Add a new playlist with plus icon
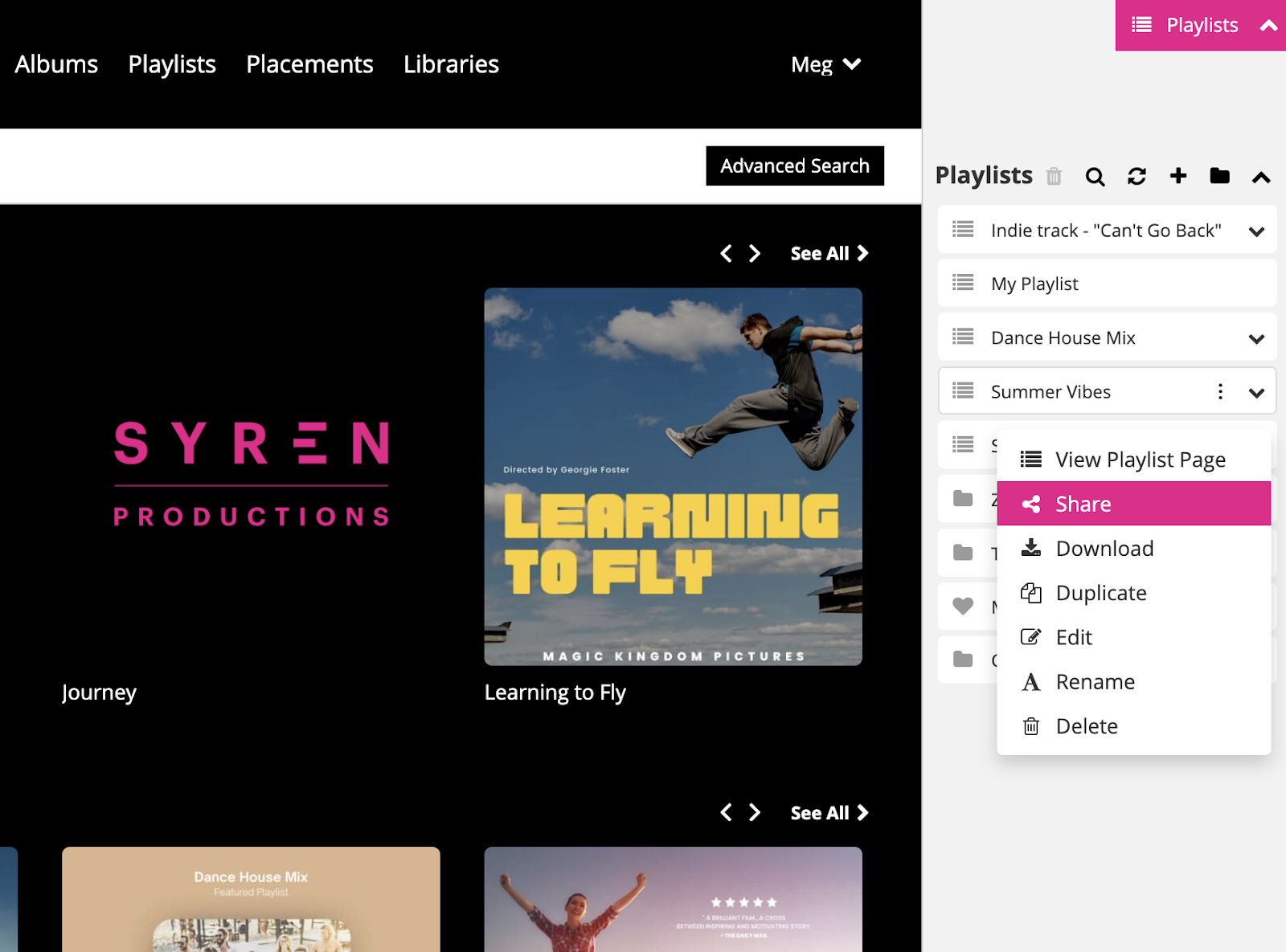The height and width of the screenshot is (952, 1286). pyautogui.click(x=1178, y=176)
